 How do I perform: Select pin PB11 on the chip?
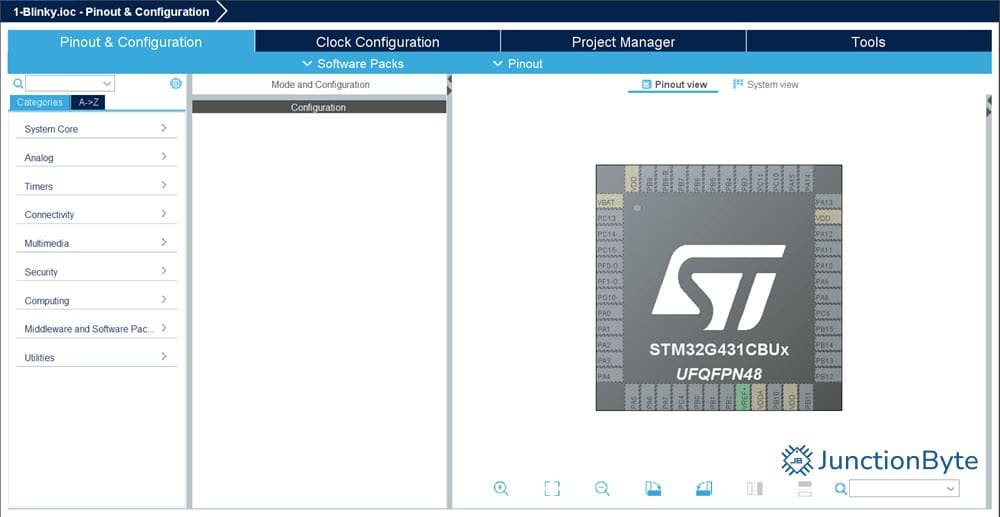click(x=807, y=398)
